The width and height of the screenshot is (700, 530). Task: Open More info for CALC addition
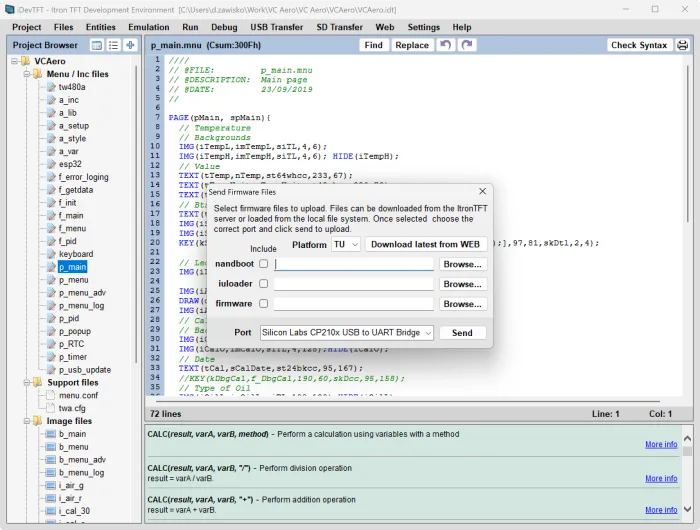661,510
